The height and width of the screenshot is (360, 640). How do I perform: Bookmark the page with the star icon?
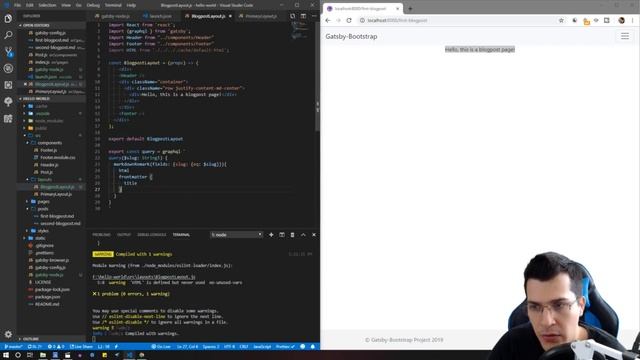pyautogui.click(x=561, y=20)
